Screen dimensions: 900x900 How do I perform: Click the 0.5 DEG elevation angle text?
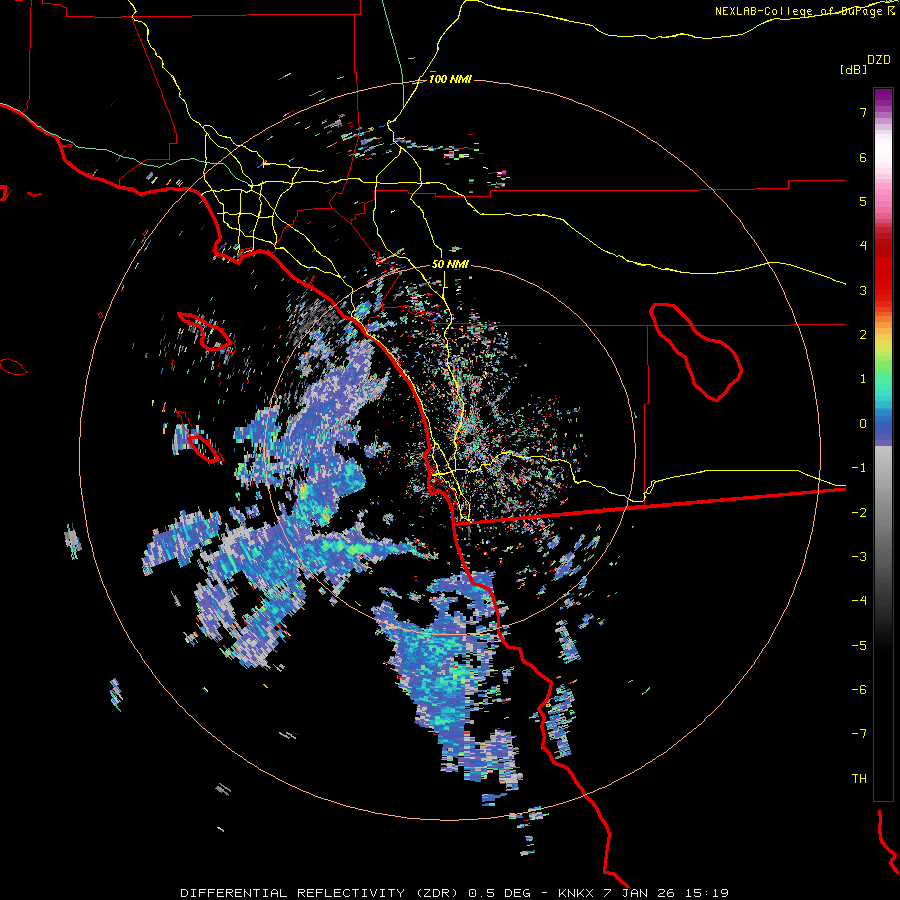pos(499,893)
